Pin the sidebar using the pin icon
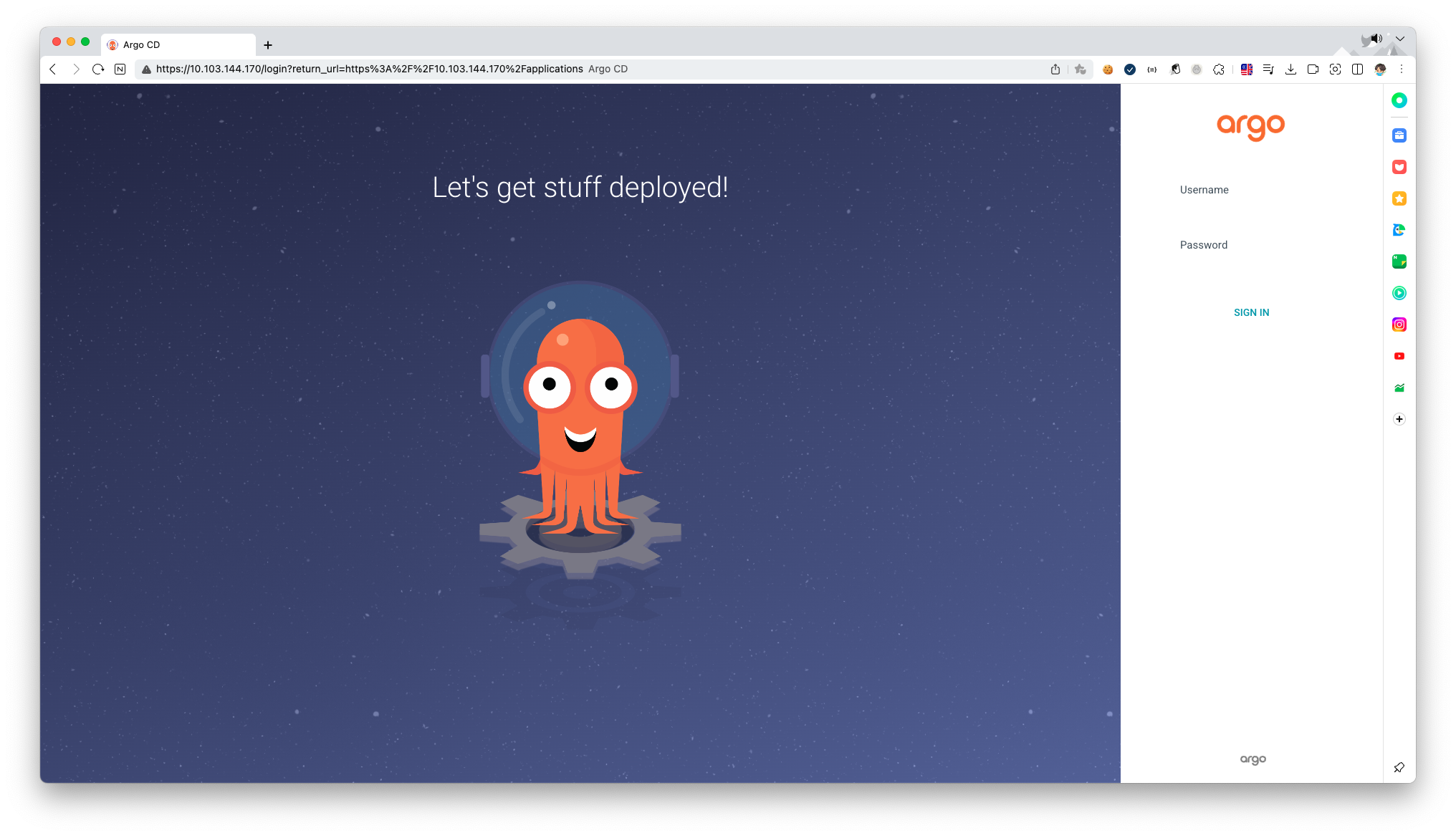The width and height of the screenshot is (1456, 836). 1399,767
